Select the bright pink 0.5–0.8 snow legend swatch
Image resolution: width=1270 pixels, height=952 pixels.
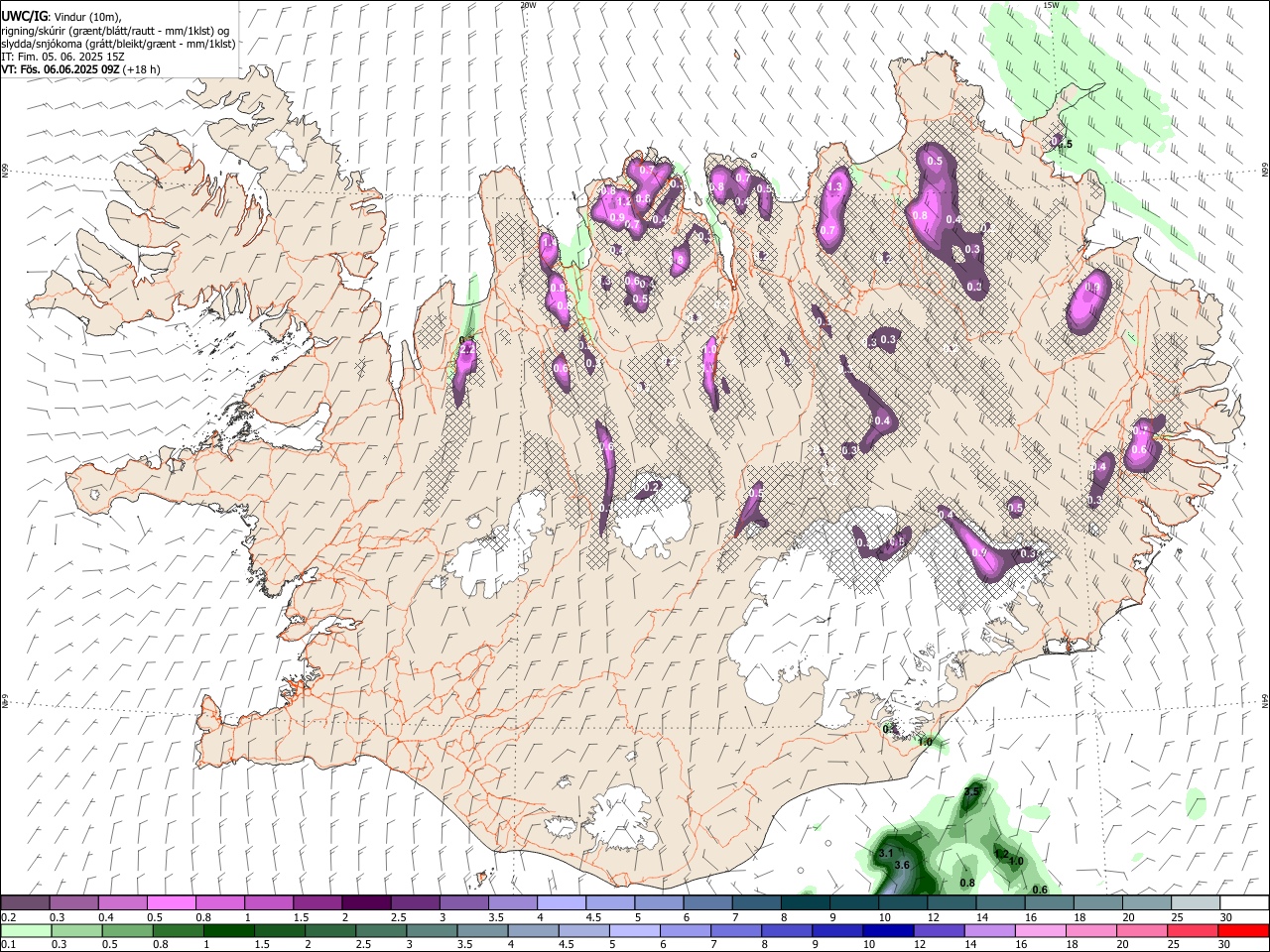171,903
